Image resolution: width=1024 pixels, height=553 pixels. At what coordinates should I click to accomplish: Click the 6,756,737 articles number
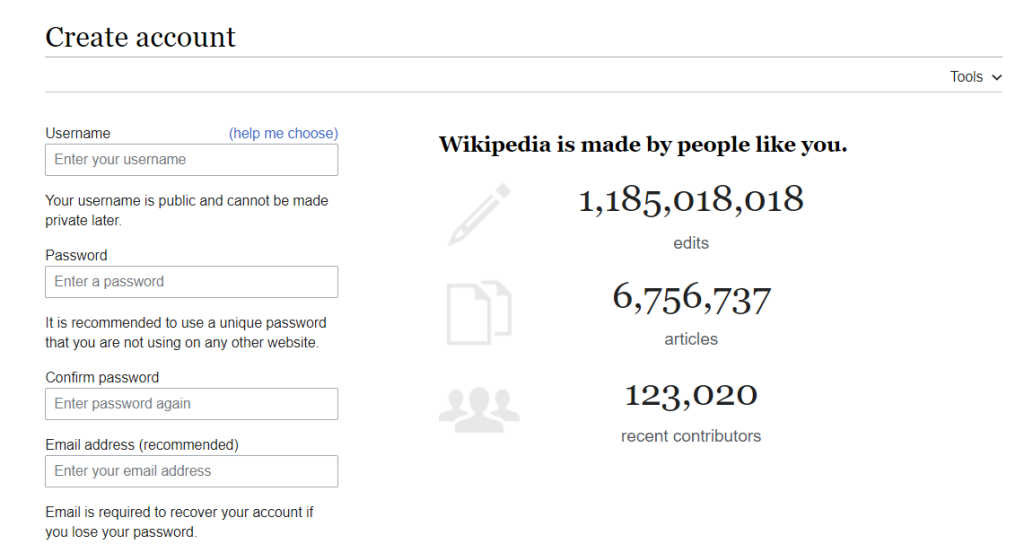coord(691,298)
